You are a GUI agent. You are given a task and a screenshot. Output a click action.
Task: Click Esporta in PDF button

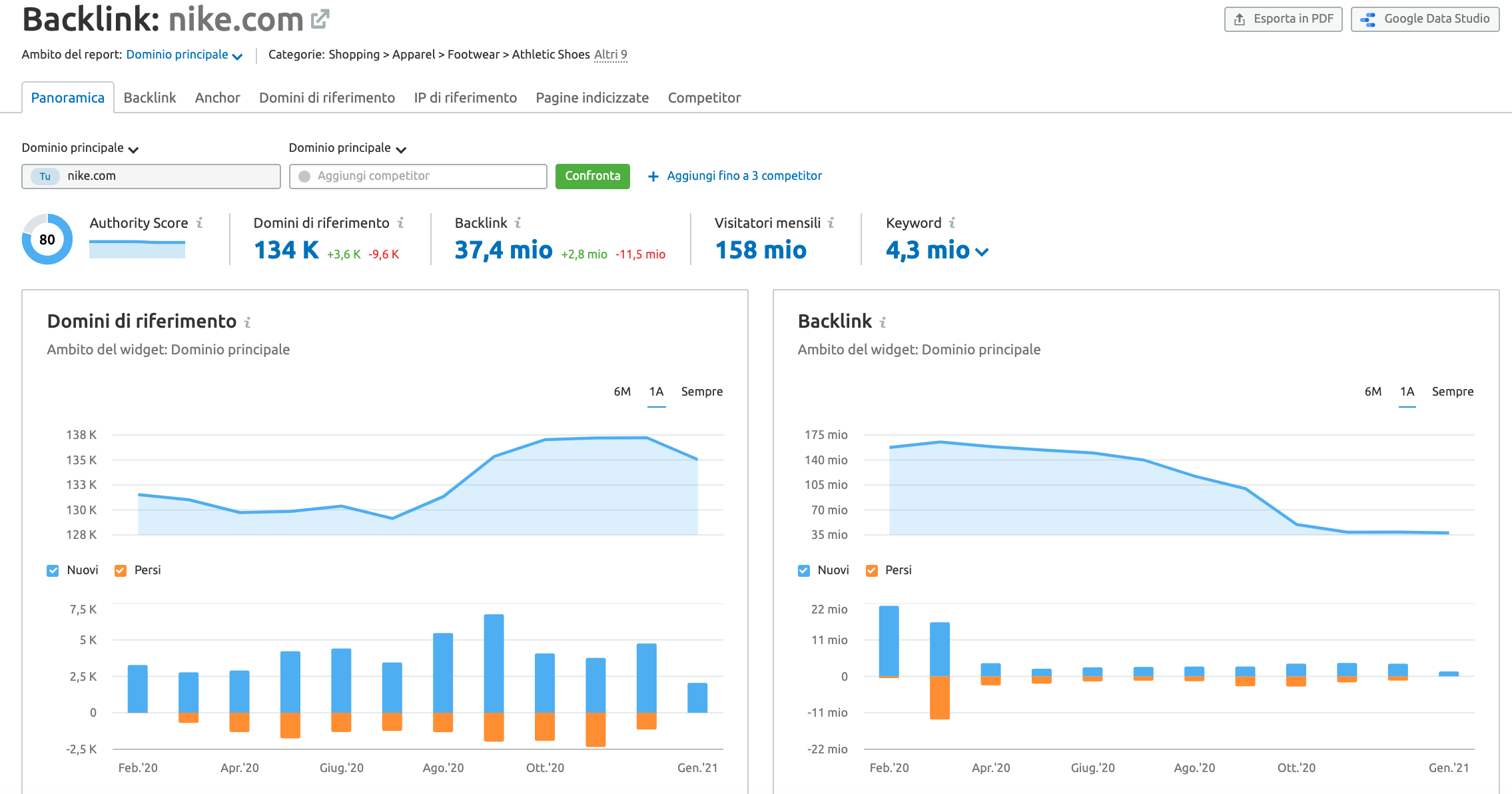1283,19
